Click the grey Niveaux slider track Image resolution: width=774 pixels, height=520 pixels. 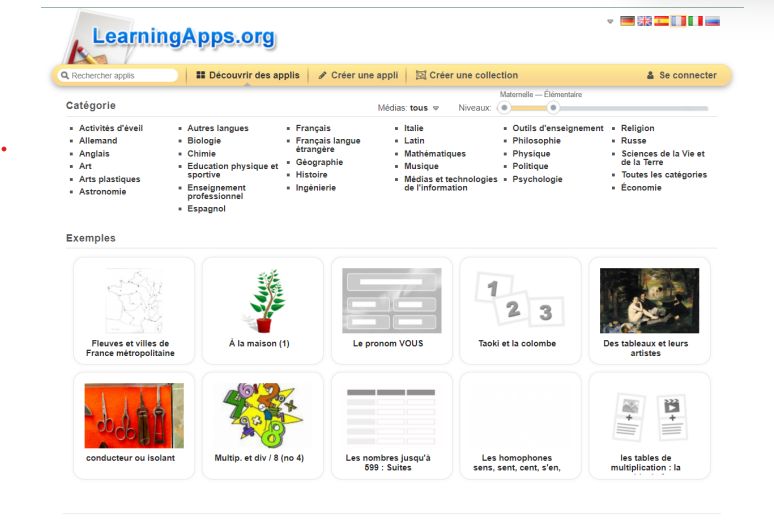634,108
